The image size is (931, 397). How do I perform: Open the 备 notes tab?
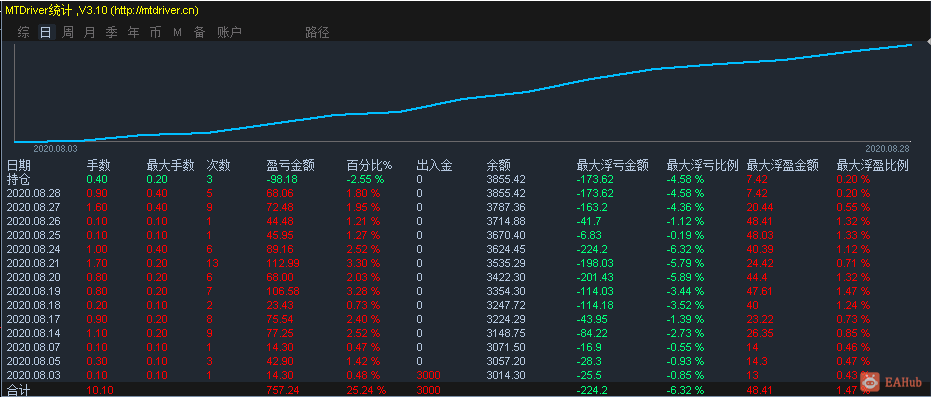tap(200, 33)
